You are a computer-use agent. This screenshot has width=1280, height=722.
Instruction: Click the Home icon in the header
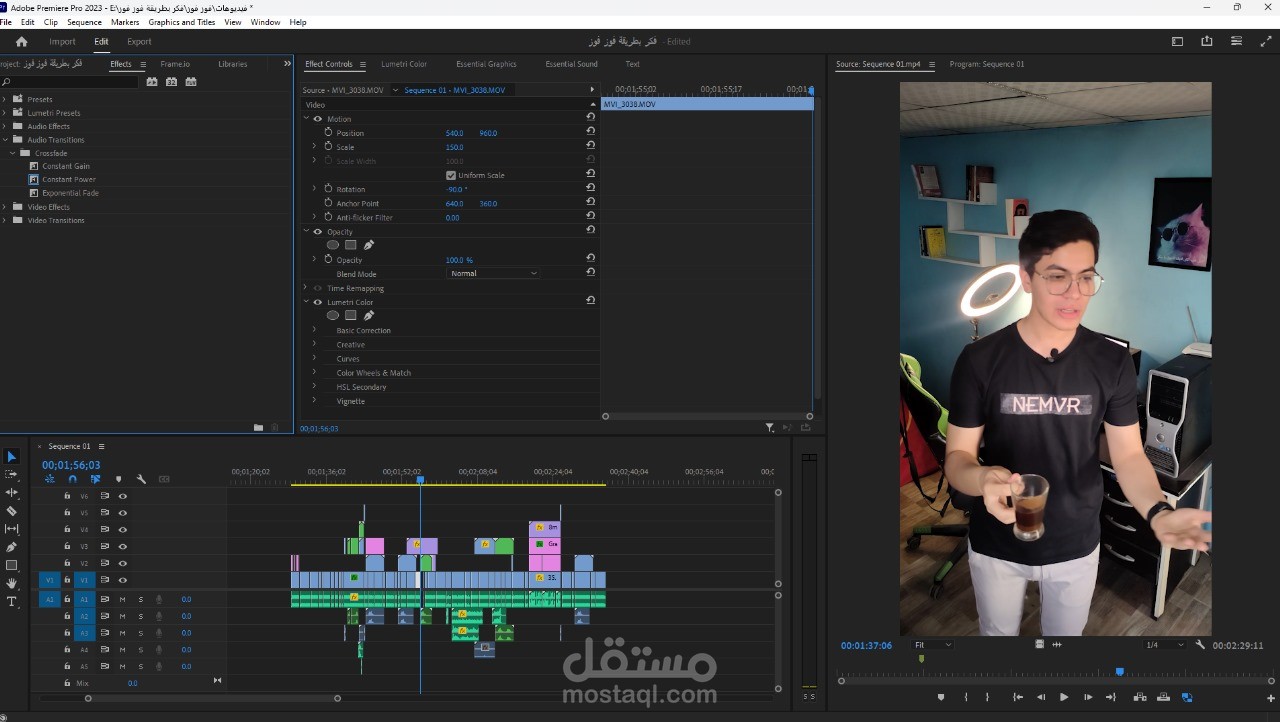click(x=21, y=41)
